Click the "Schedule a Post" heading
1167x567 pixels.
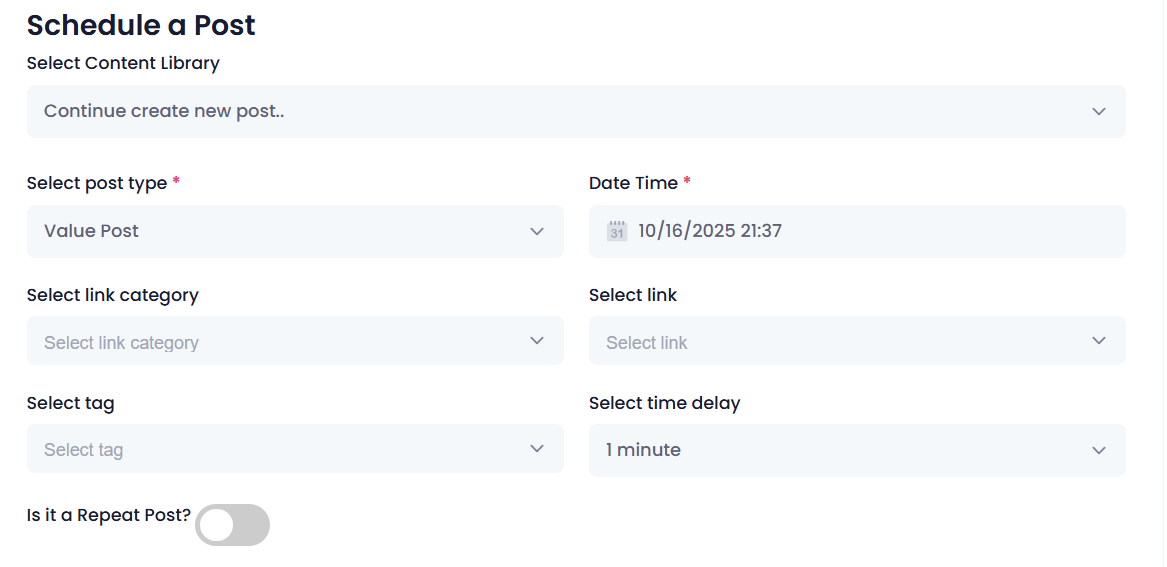[x=141, y=25]
